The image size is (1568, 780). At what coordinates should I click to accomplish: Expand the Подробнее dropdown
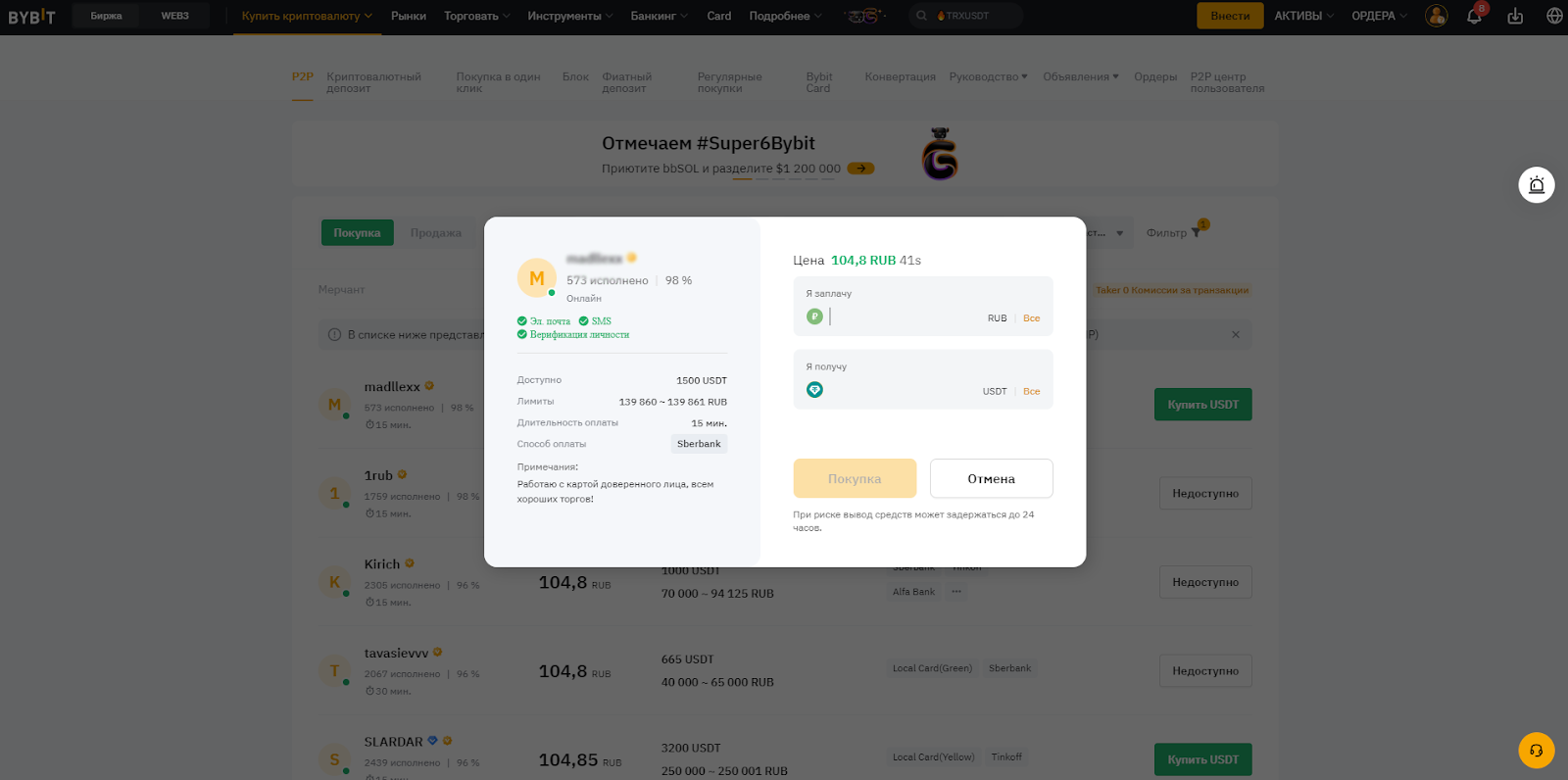point(786,16)
